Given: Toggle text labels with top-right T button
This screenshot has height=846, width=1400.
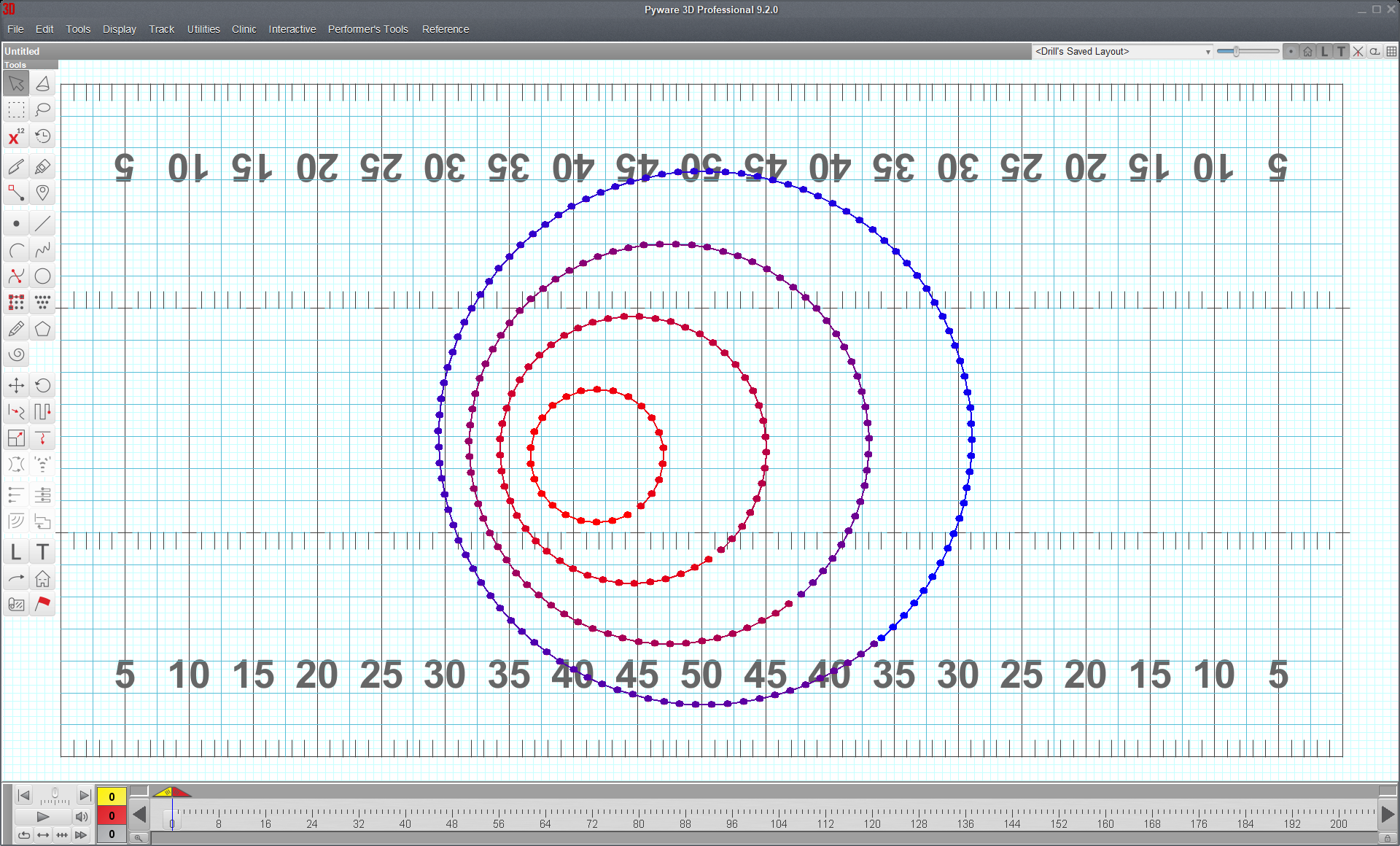Looking at the screenshot, I should tap(1341, 52).
